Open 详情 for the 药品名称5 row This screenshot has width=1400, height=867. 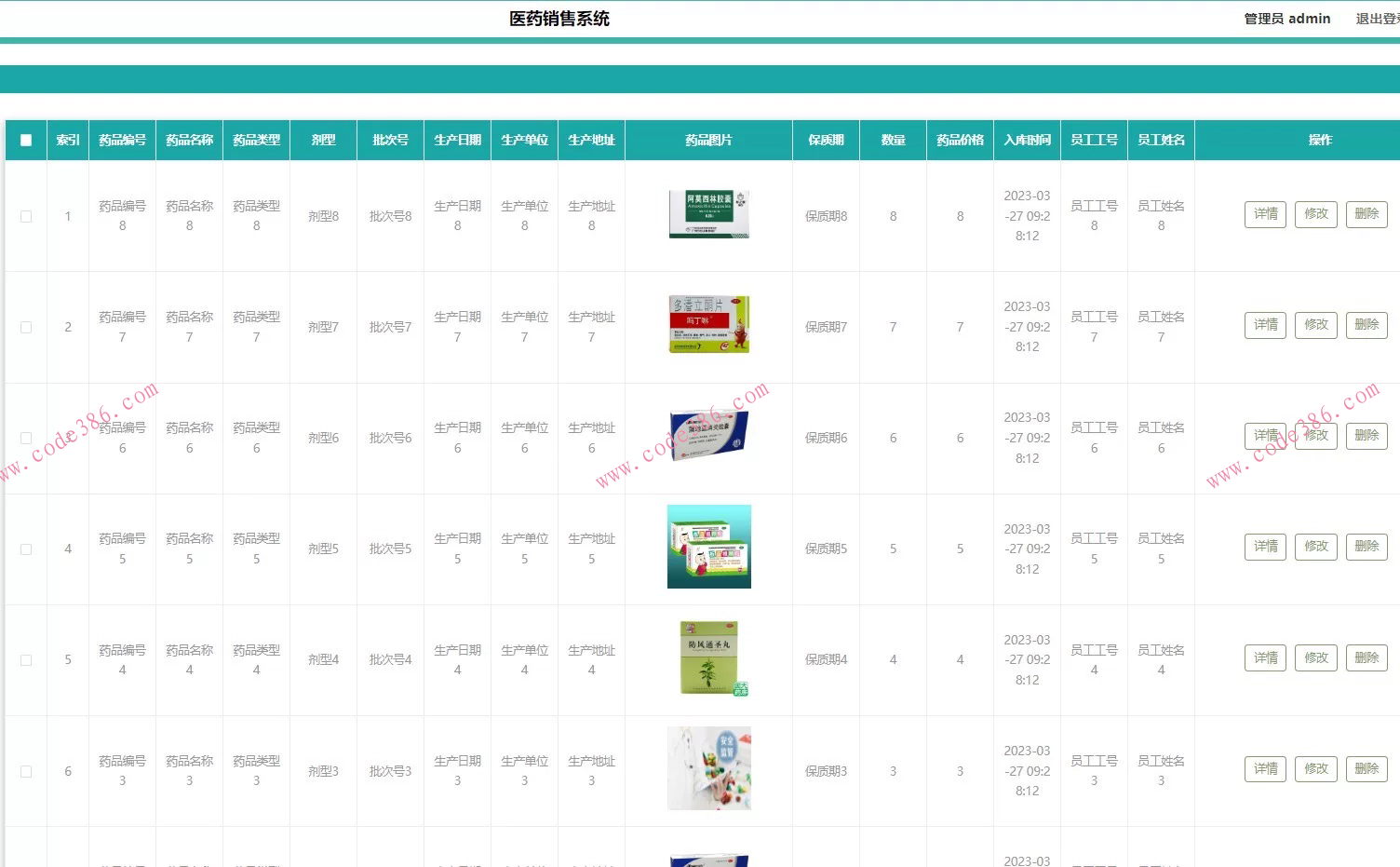coord(1264,546)
